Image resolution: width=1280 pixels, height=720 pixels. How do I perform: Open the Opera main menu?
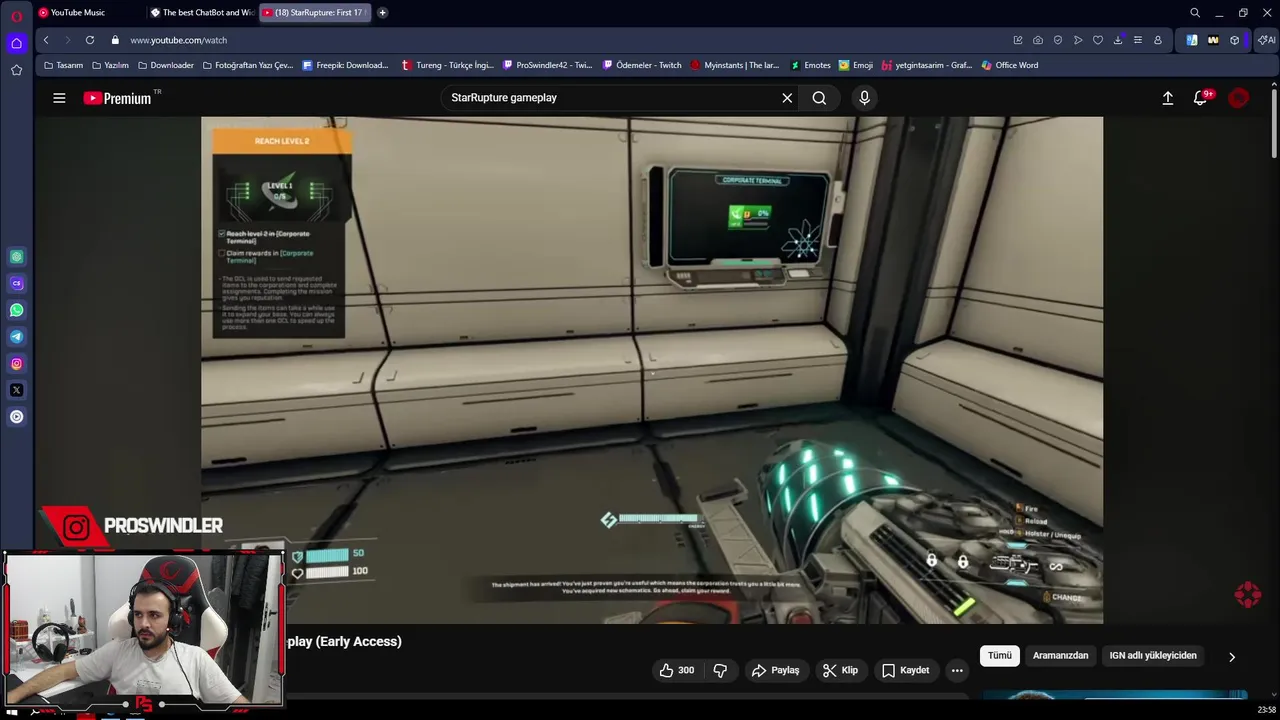pos(16,16)
